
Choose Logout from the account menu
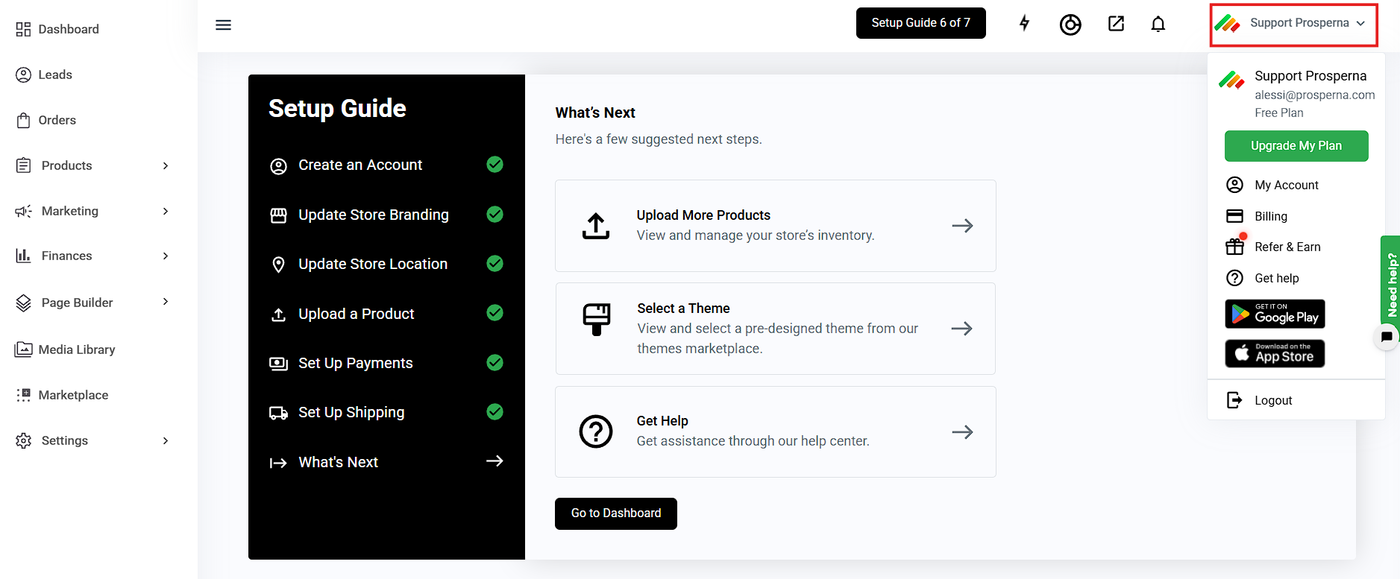coord(1273,400)
